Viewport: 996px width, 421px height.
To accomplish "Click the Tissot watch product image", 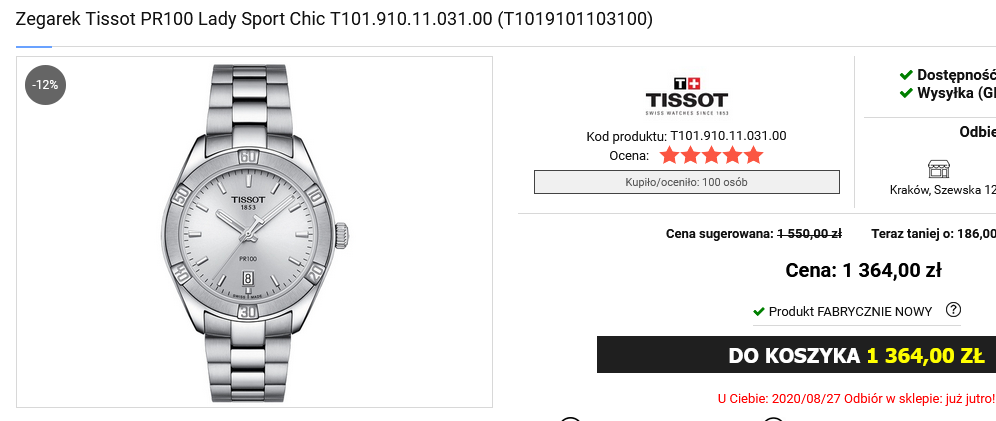I will [x=255, y=232].
